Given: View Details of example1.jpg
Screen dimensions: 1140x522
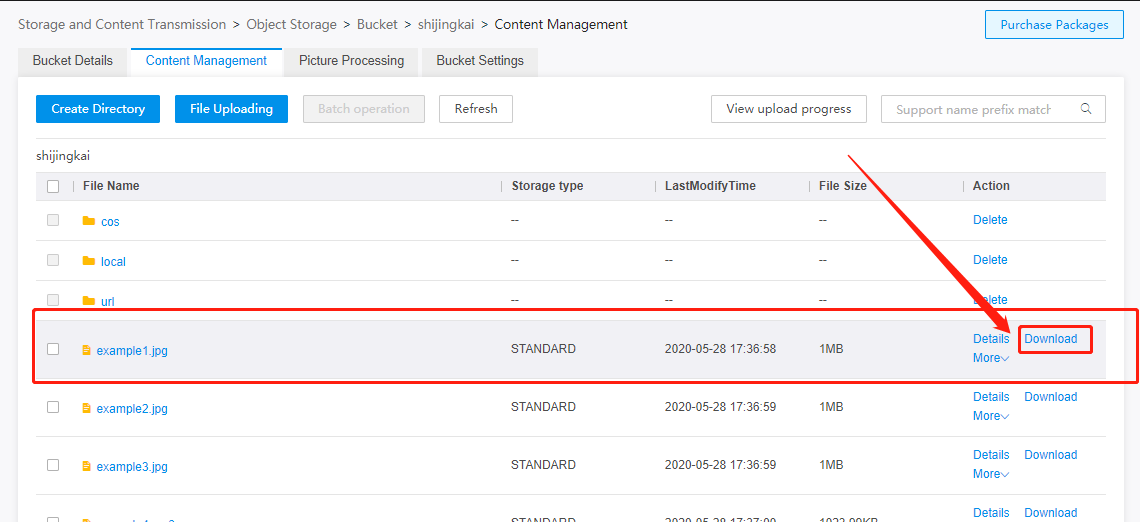Looking at the screenshot, I should click(x=991, y=339).
